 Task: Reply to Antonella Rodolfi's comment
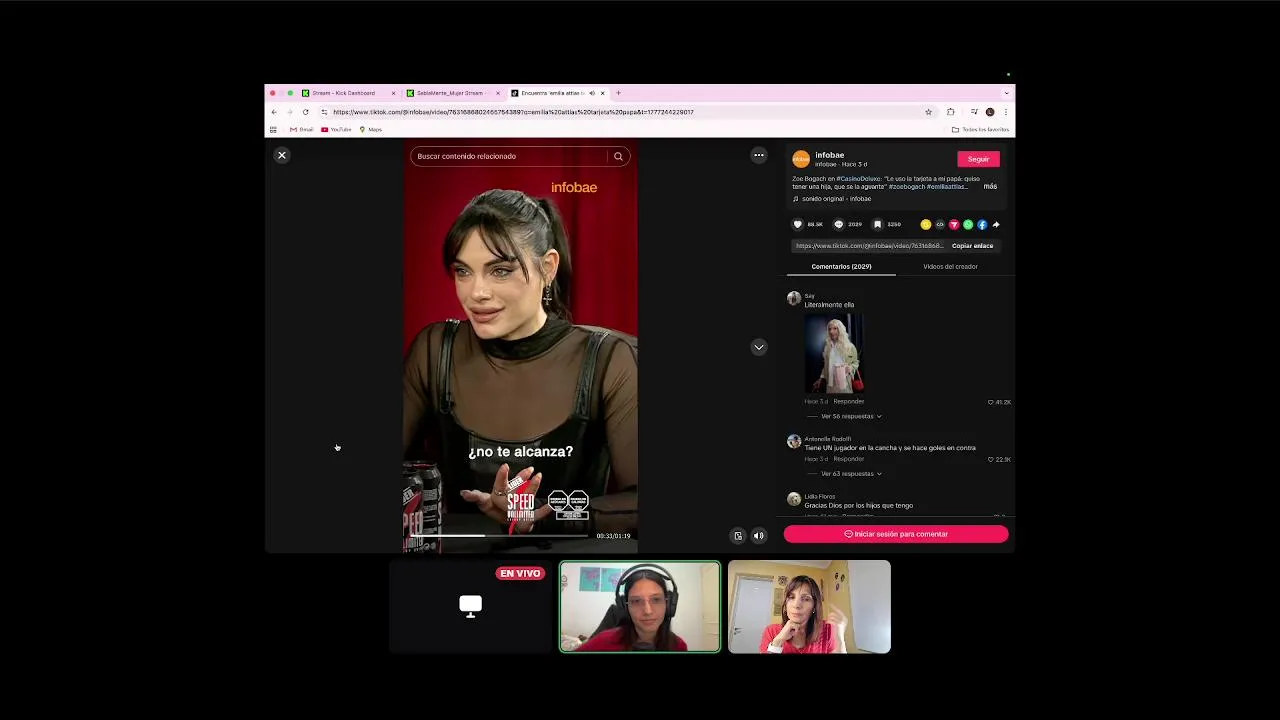pyautogui.click(x=849, y=459)
